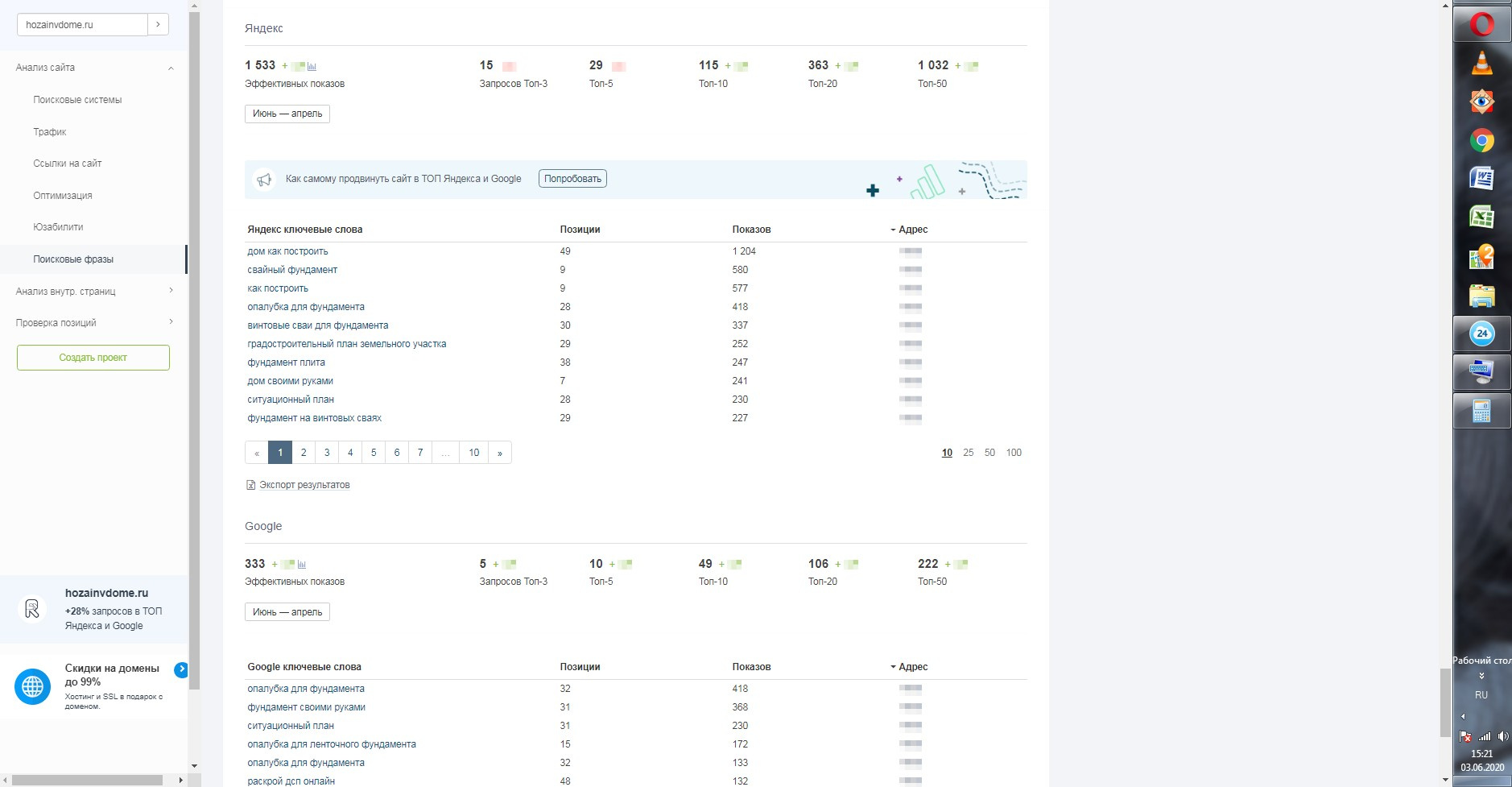Viewport: 1512px width, 787px height.
Task: Go to the next page with » button
Action: (x=500, y=453)
